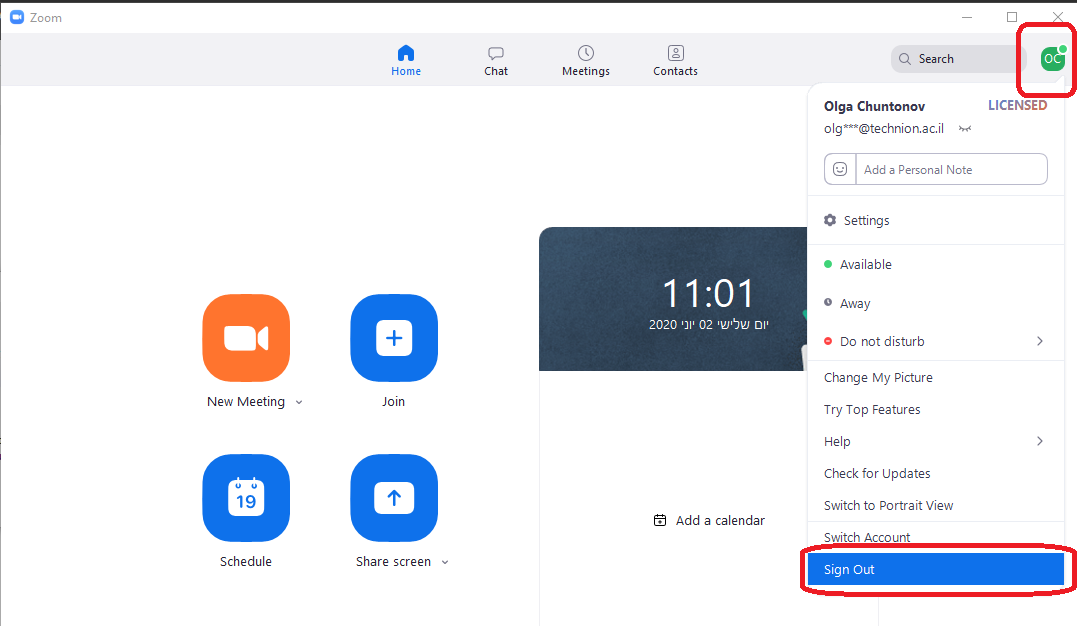Image resolution: width=1077 pixels, height=627 pixels.
Task: Click the orange New Meeting camera icon
Action: (x=246, y=338)
